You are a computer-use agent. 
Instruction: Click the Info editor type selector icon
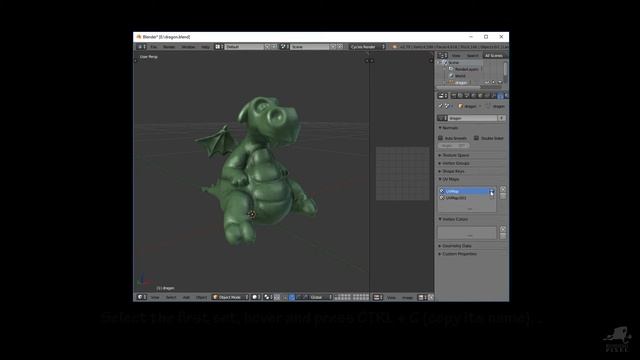(x=141, y=47)
